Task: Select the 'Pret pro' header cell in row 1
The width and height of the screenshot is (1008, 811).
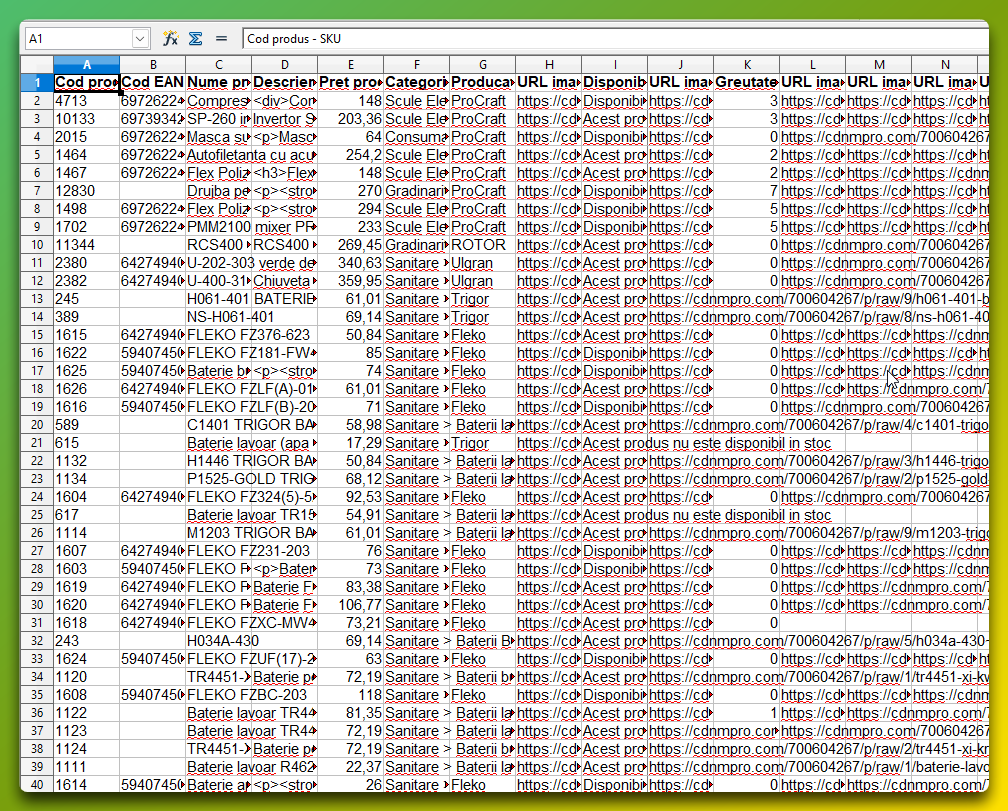Action: 350,82
